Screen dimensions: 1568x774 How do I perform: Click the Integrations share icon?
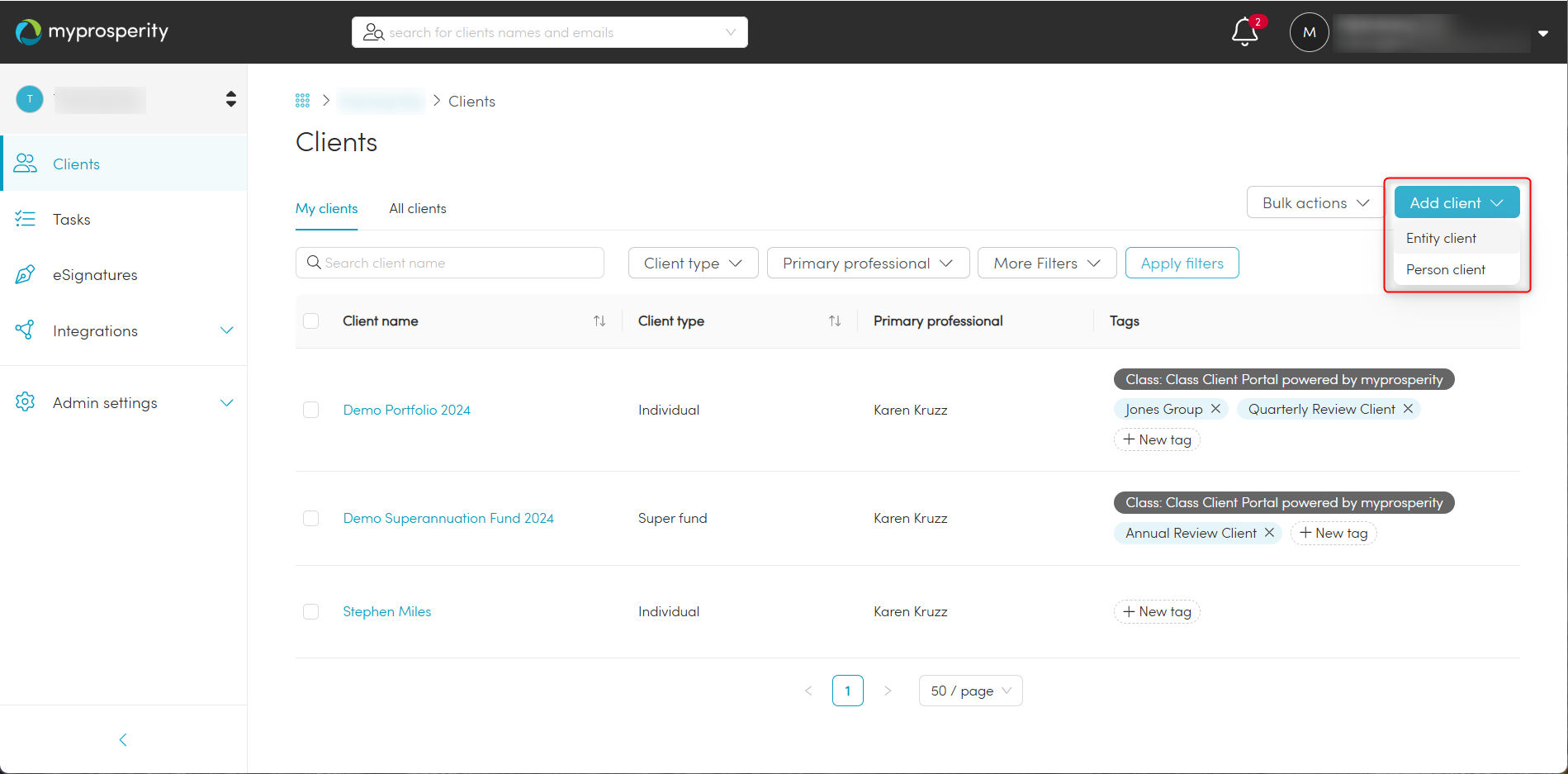pyautogui.click(x=26, y=330)
